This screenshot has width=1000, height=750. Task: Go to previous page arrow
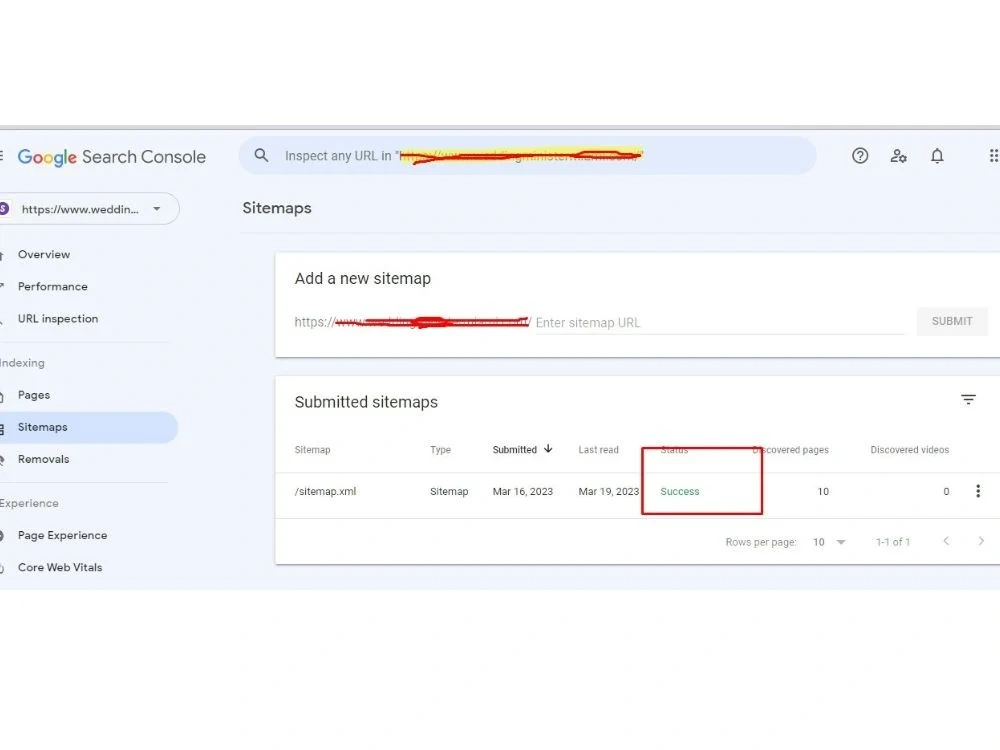946,541
